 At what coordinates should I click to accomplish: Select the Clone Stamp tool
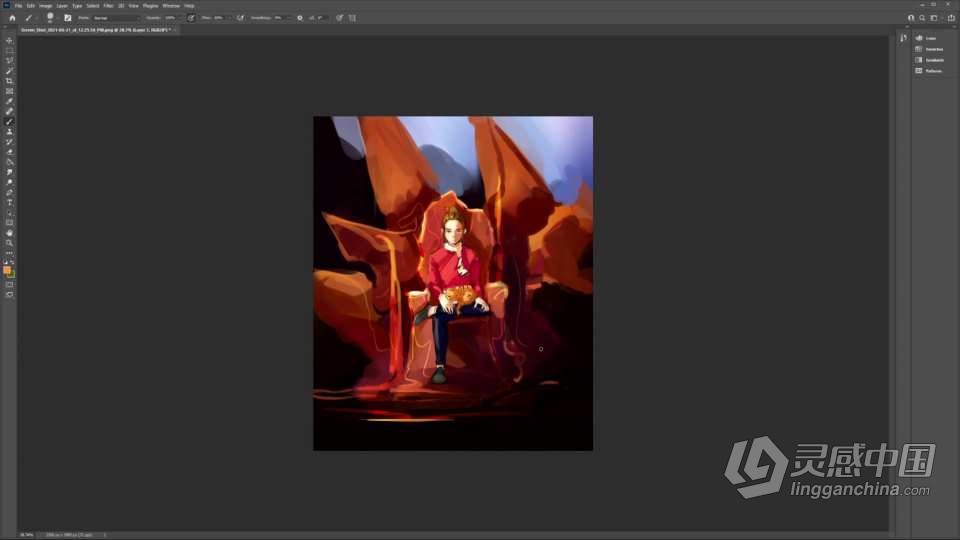click(9, 132)
